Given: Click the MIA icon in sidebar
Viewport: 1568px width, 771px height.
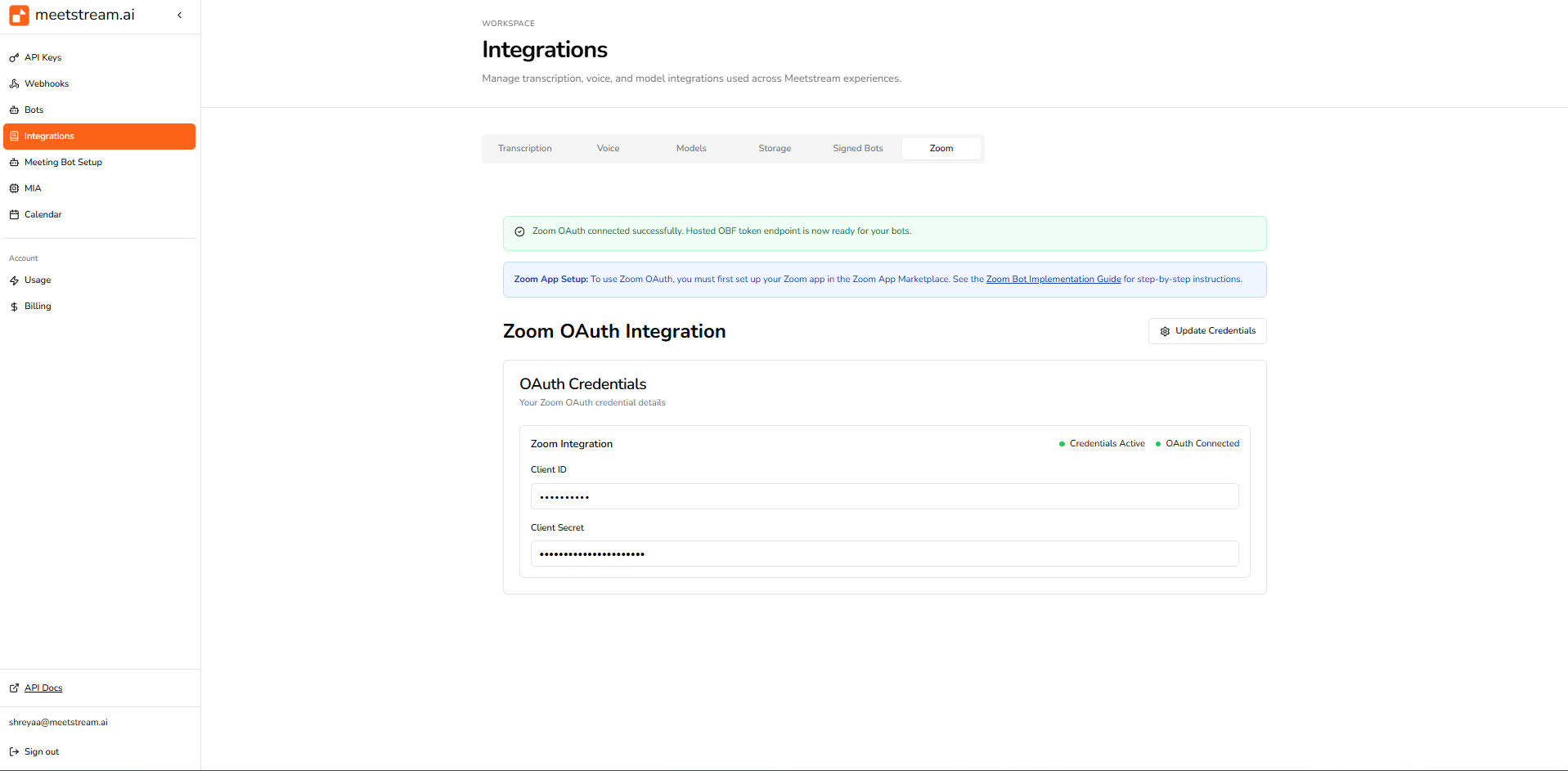Looking at the screenshot, I should pyautogui.click(x=14, y=189).
